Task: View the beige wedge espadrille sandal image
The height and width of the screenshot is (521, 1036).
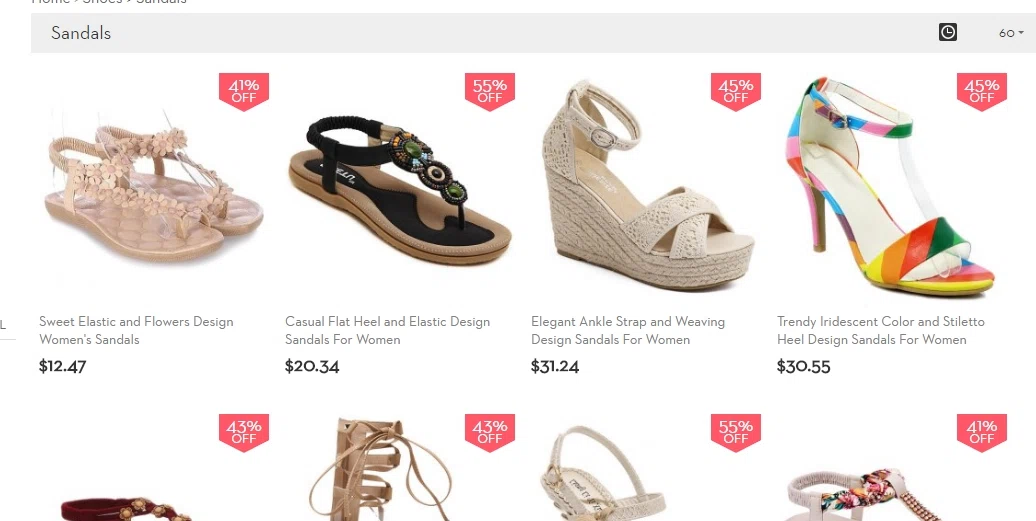Action: 648,185
